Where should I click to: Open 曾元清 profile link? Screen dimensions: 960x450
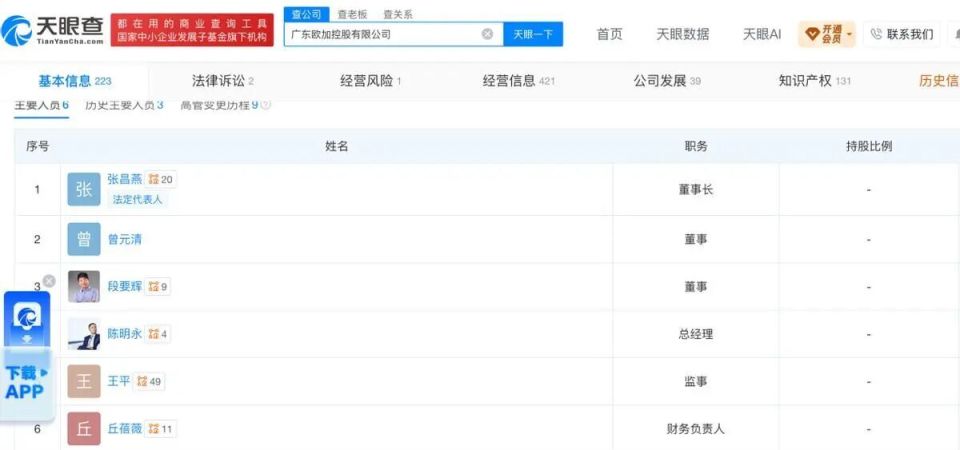(124, 239)
